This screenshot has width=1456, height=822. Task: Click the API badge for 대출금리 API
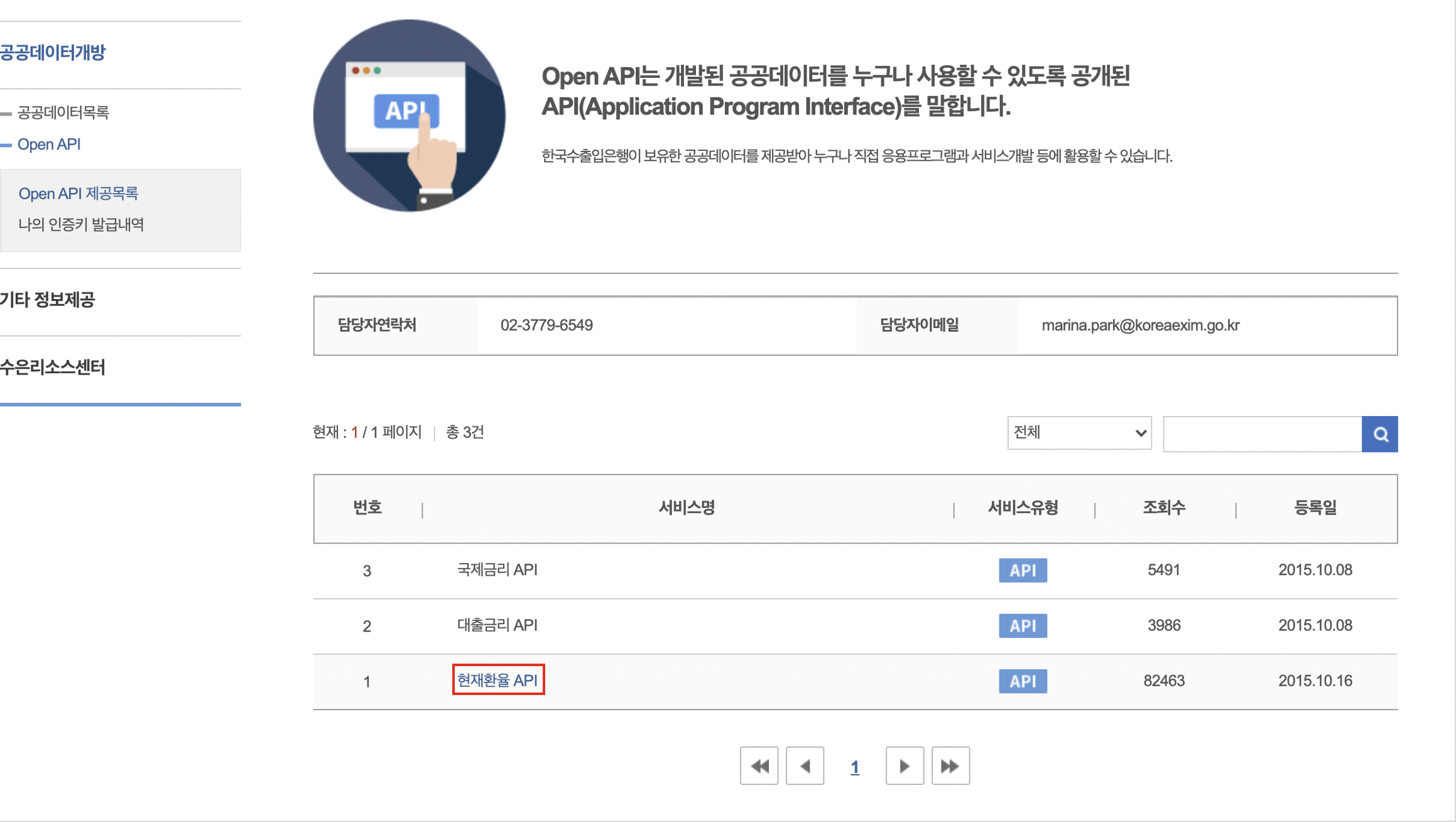click(x=1023, y=625)
